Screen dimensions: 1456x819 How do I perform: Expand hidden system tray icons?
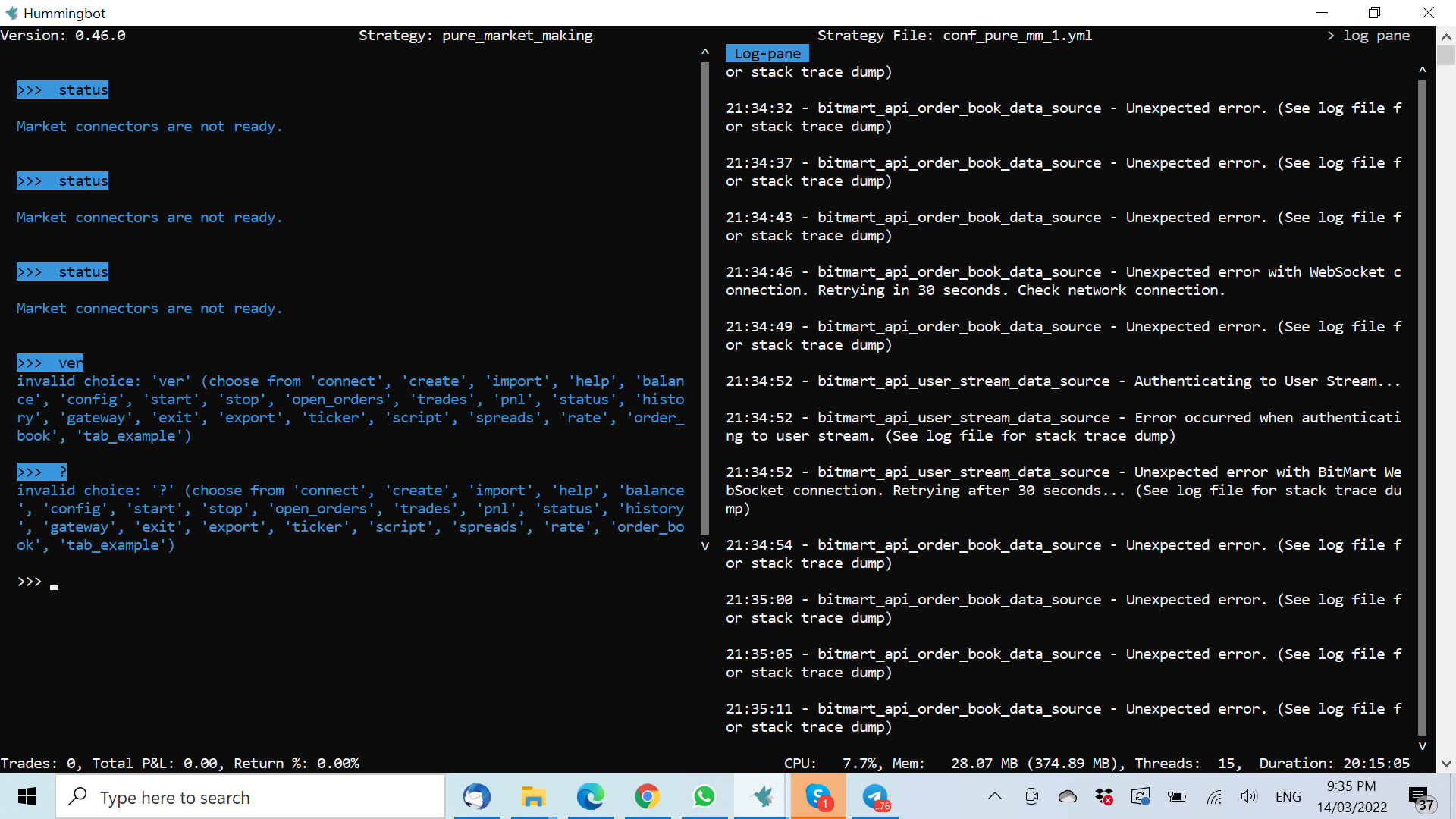click(995, 796)
